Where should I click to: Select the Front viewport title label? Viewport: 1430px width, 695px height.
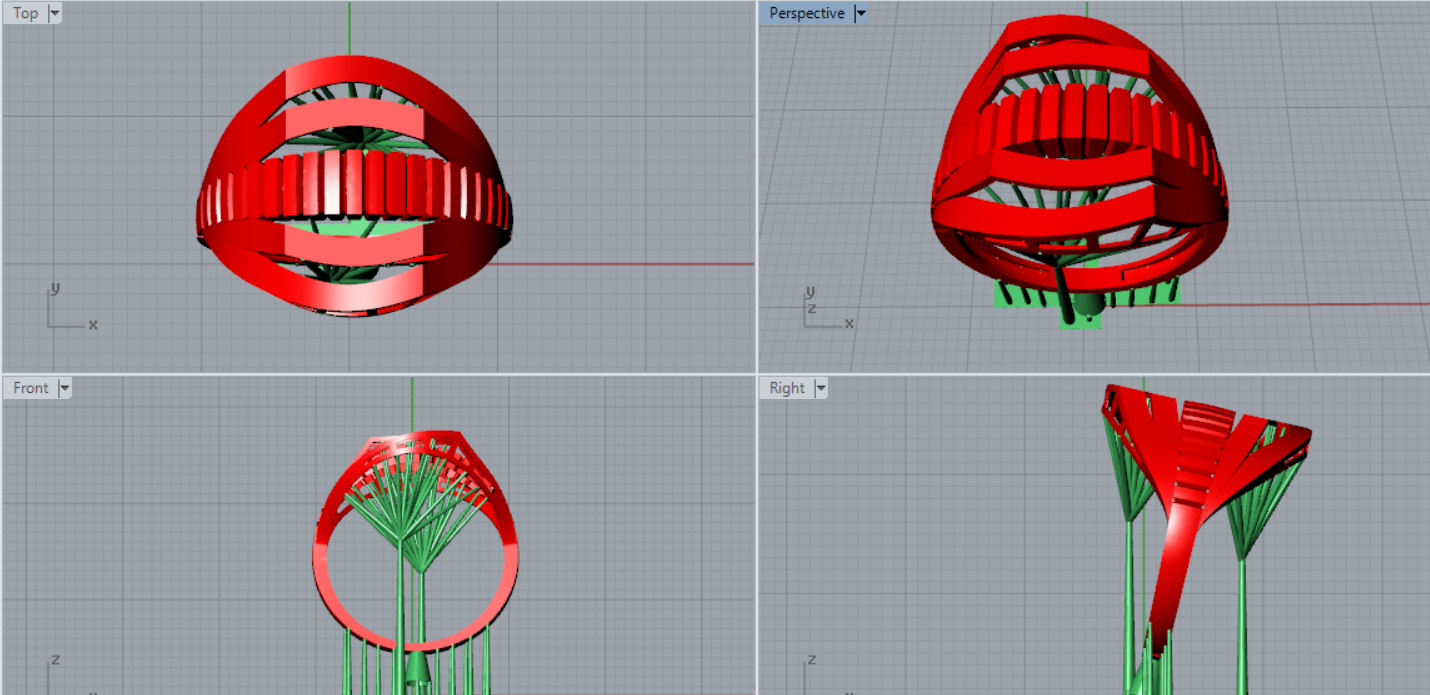point(31,388)
